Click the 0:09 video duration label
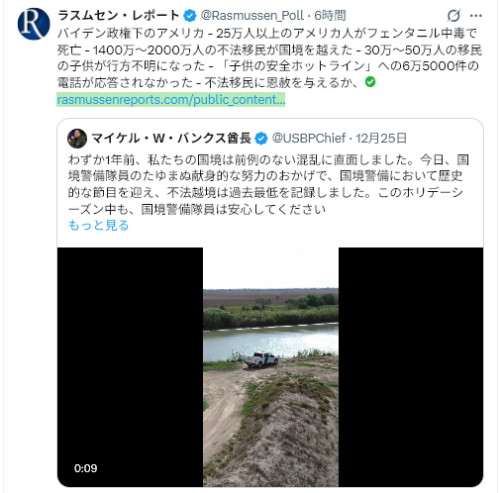This screenshot has width=500, height=493. coord(86,468)
